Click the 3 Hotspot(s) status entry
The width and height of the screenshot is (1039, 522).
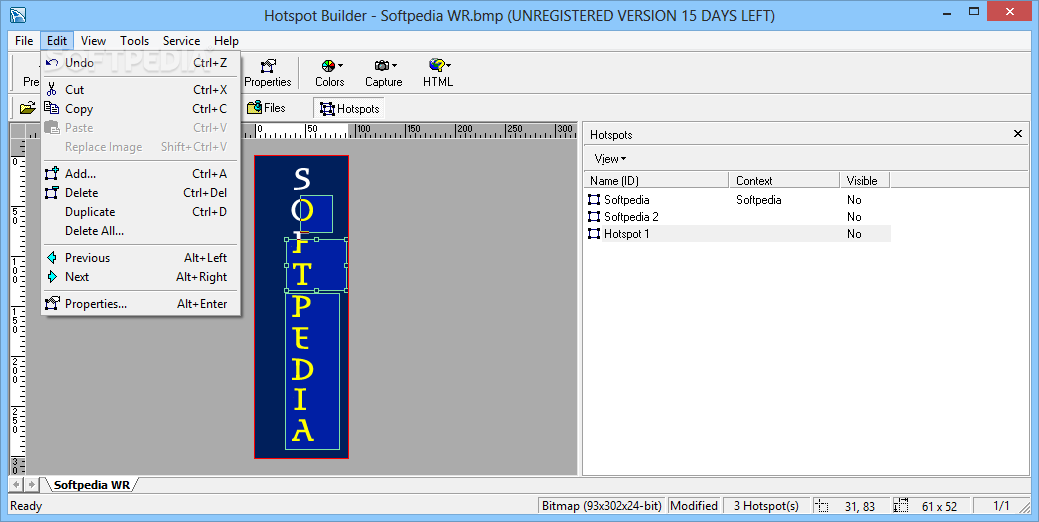[766, 505]
